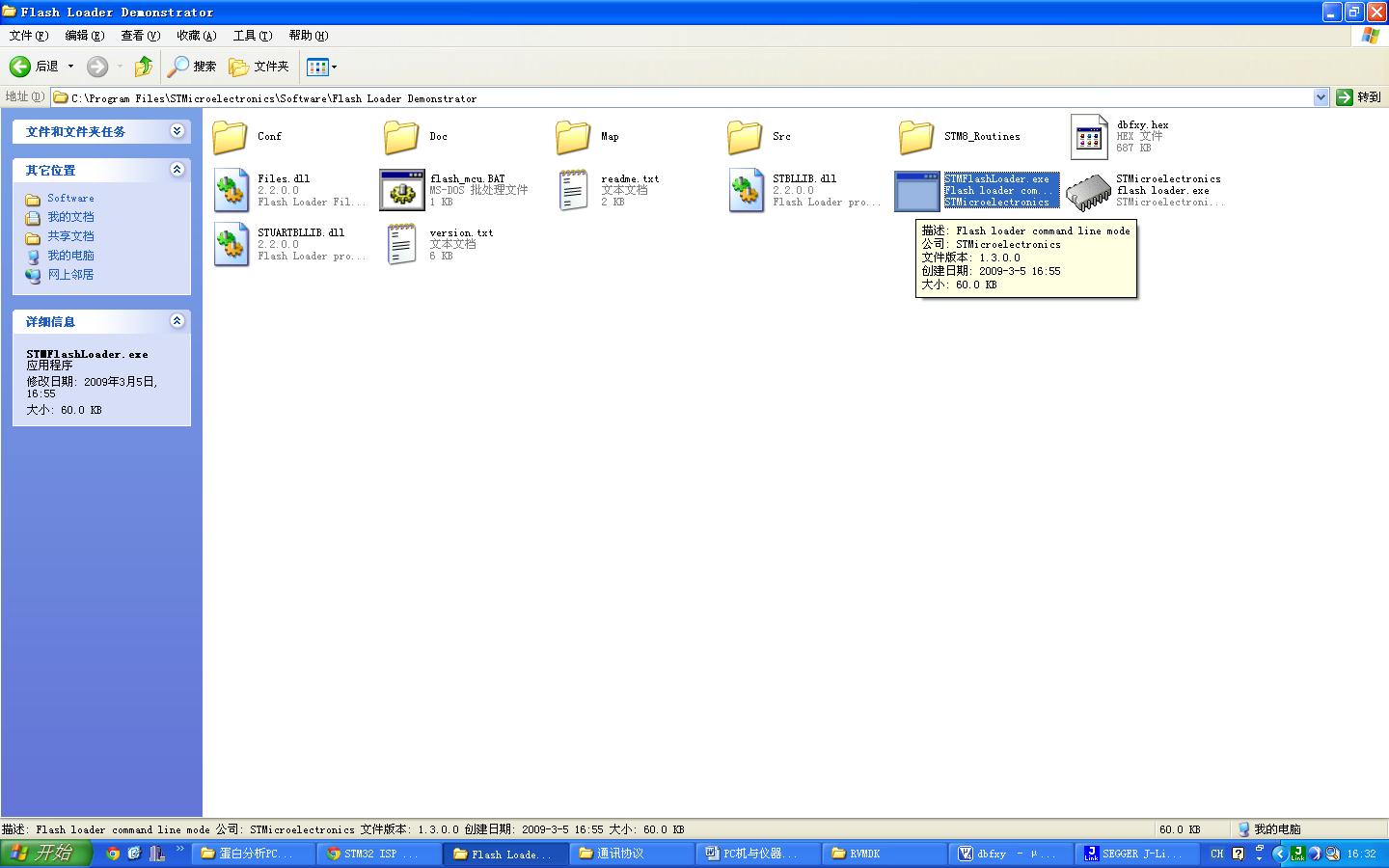Toggle the Folders (文件夹) pane
1389x868 pixels.
tap(259, 67)
